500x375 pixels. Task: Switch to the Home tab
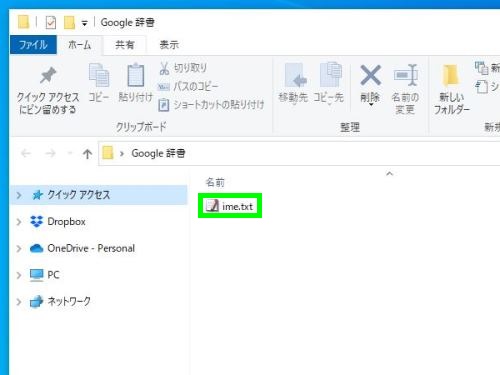[x=79, y=45]
